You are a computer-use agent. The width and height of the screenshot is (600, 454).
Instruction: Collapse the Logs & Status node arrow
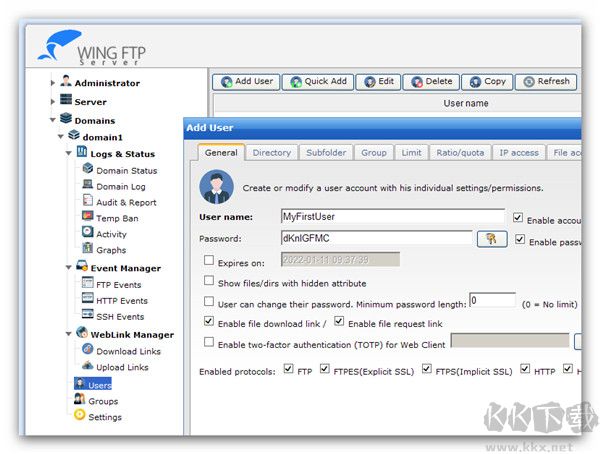pyautogui.click(x=68, y=153)
